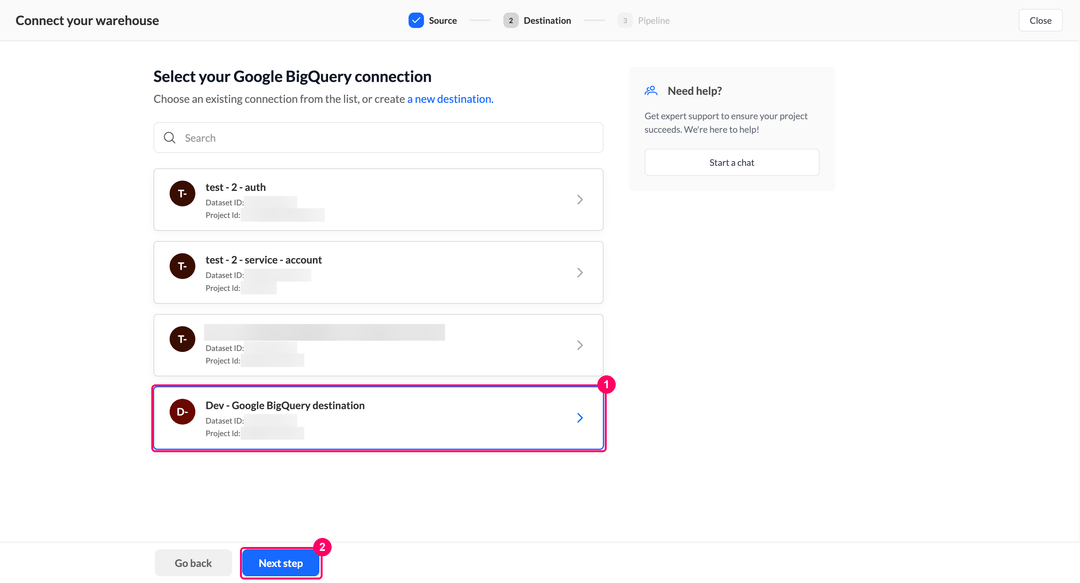The height and width of the screenshot is (583, 1080).
Task: Click the Source step checkmark icon
Action: 416,21
